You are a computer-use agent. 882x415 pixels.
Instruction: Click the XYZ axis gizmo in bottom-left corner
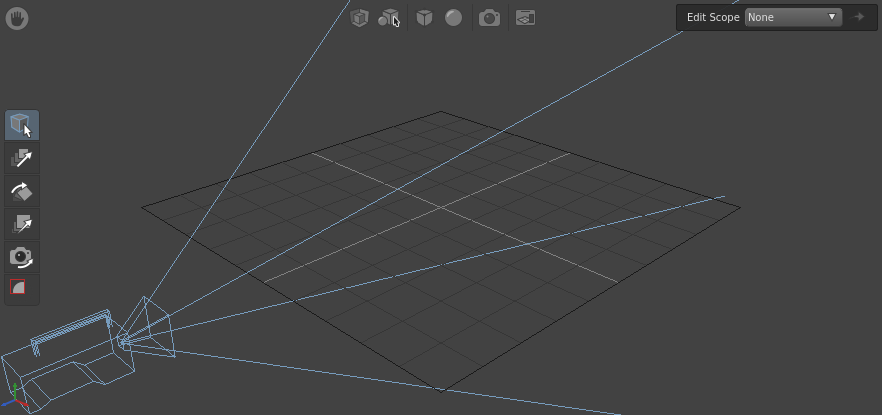[x=14, y=396]
